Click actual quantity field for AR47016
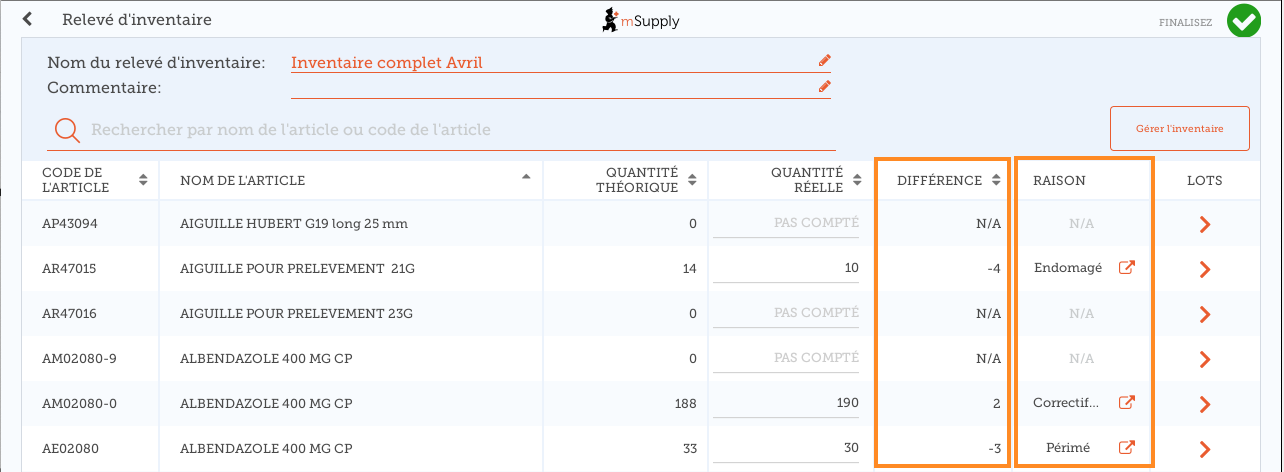 tap(785, 313)
